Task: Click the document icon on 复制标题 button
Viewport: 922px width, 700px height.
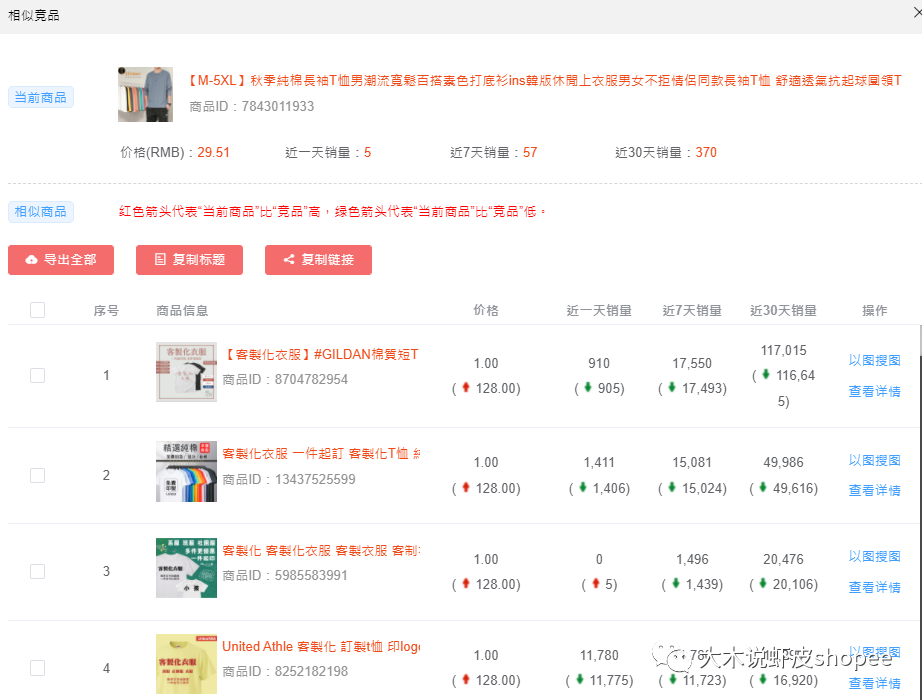Action: point(160,259)
